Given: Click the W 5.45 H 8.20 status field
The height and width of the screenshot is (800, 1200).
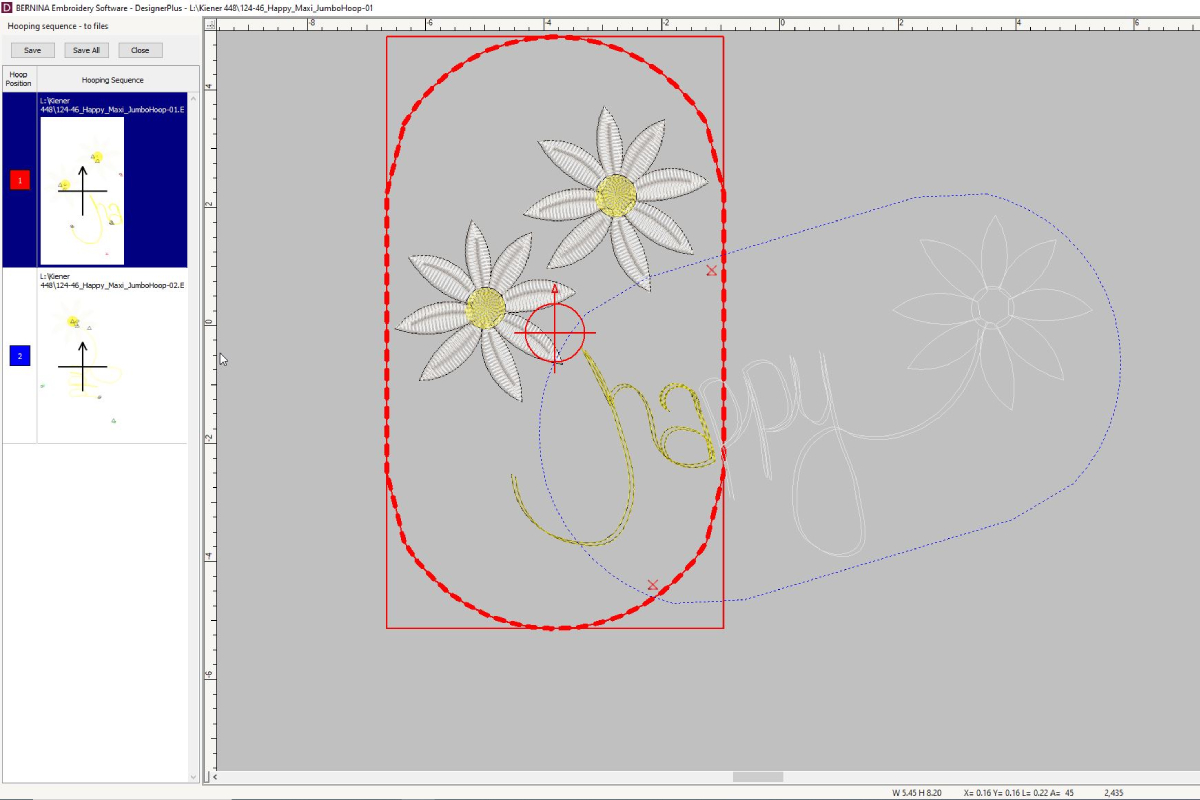Looking at the screenshot, I should (x=915, y=791).
